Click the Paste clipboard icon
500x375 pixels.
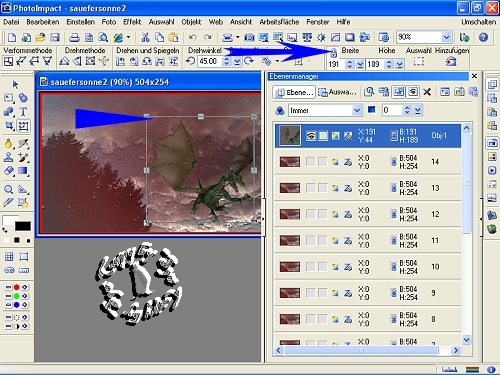[173, 37]
